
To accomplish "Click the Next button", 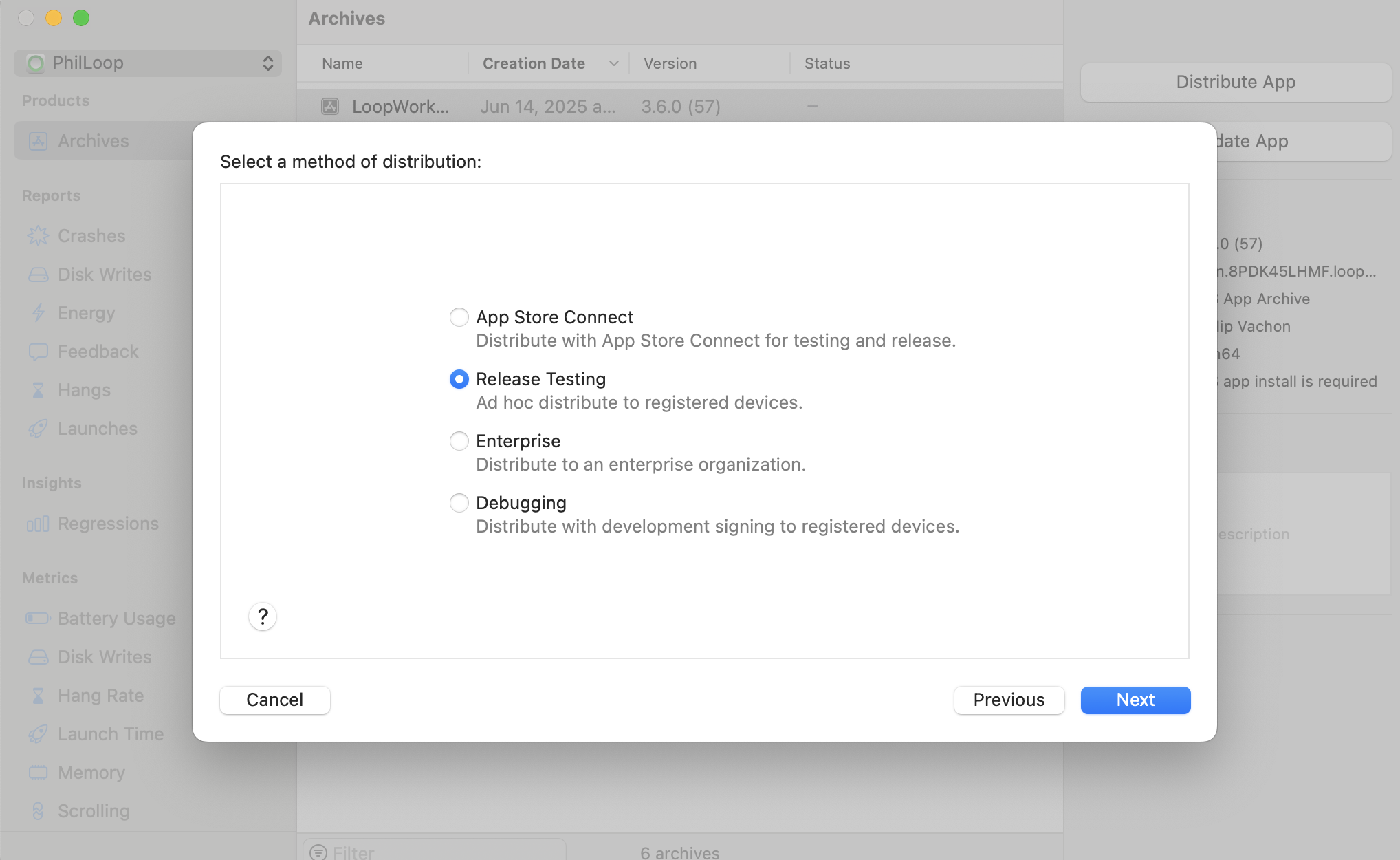I will (1135, 700).
